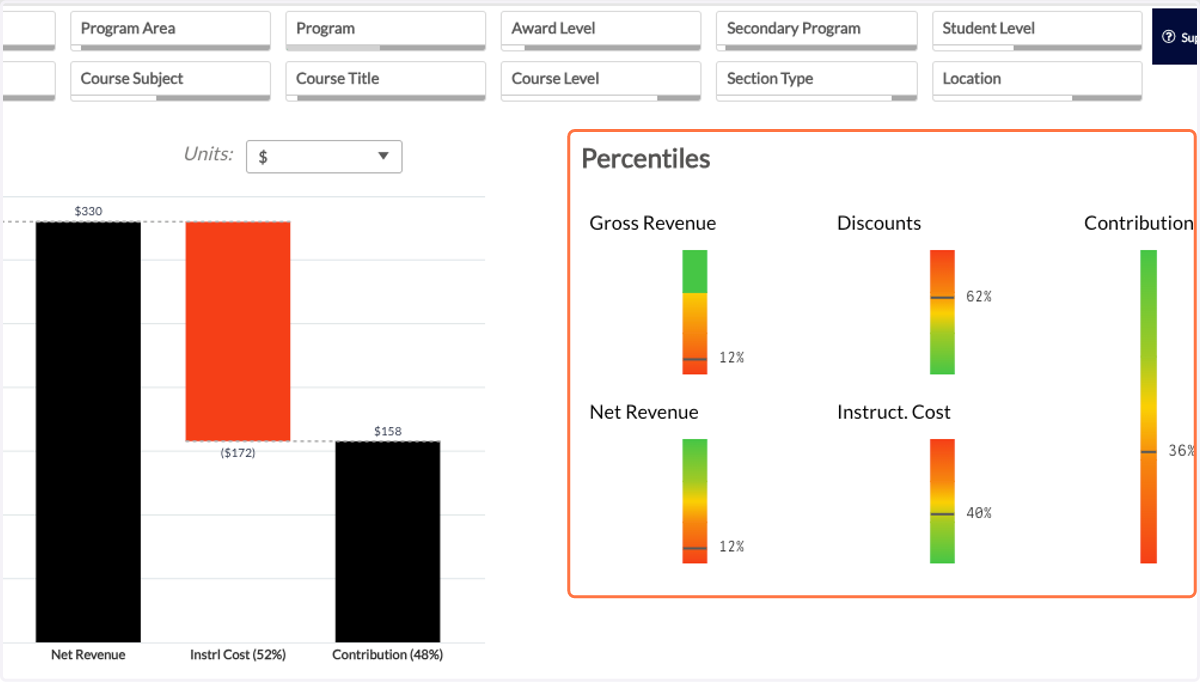
Task: Click the Discounts percentile gauge
Action: point(942,312)
